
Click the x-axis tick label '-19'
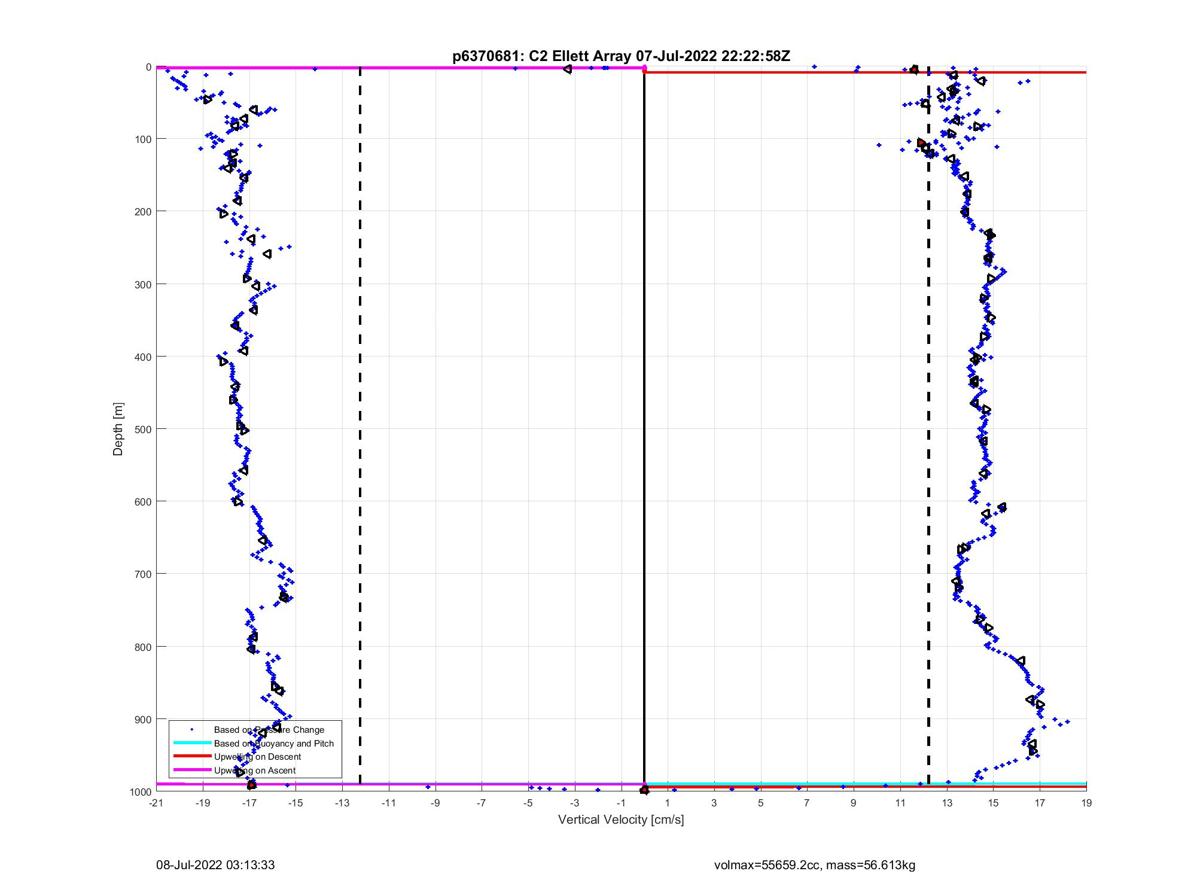(x=202, y=803)
